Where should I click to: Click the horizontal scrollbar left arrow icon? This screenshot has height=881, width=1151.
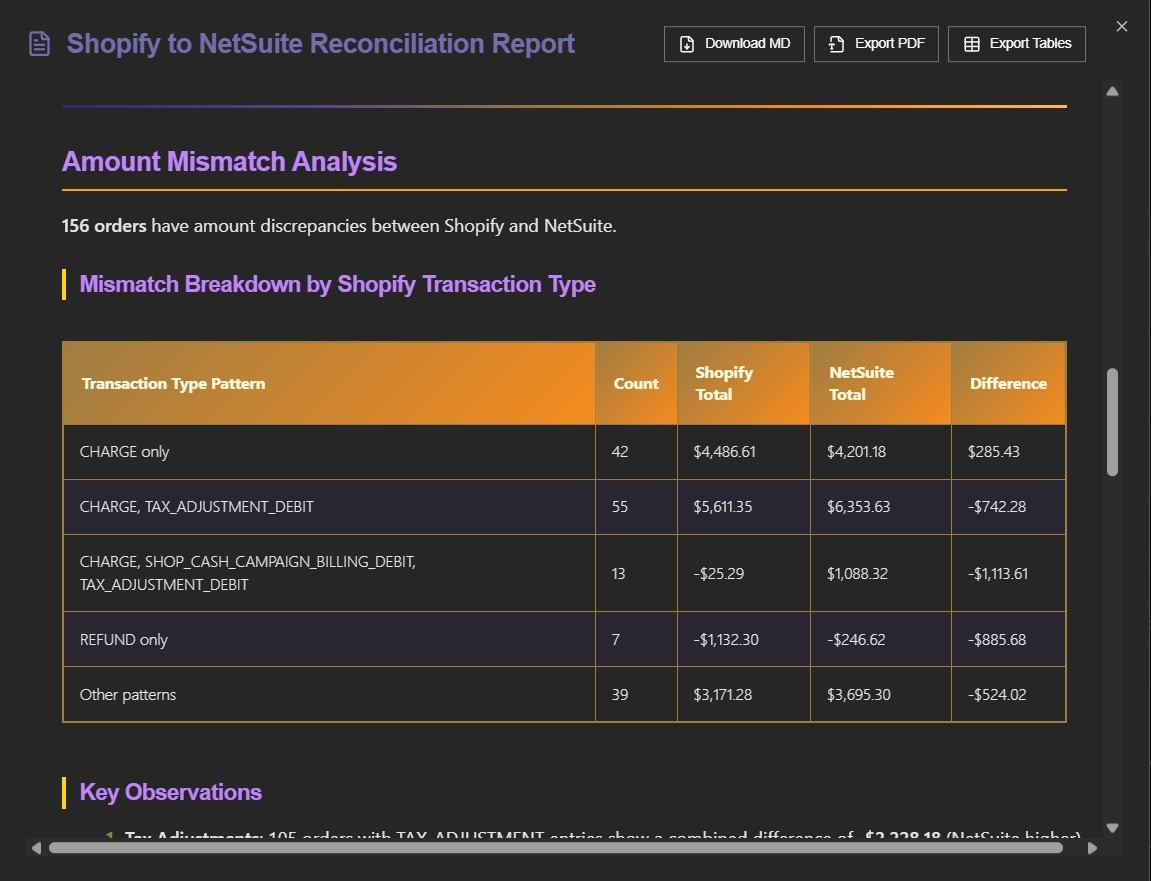tap(36, 847)
